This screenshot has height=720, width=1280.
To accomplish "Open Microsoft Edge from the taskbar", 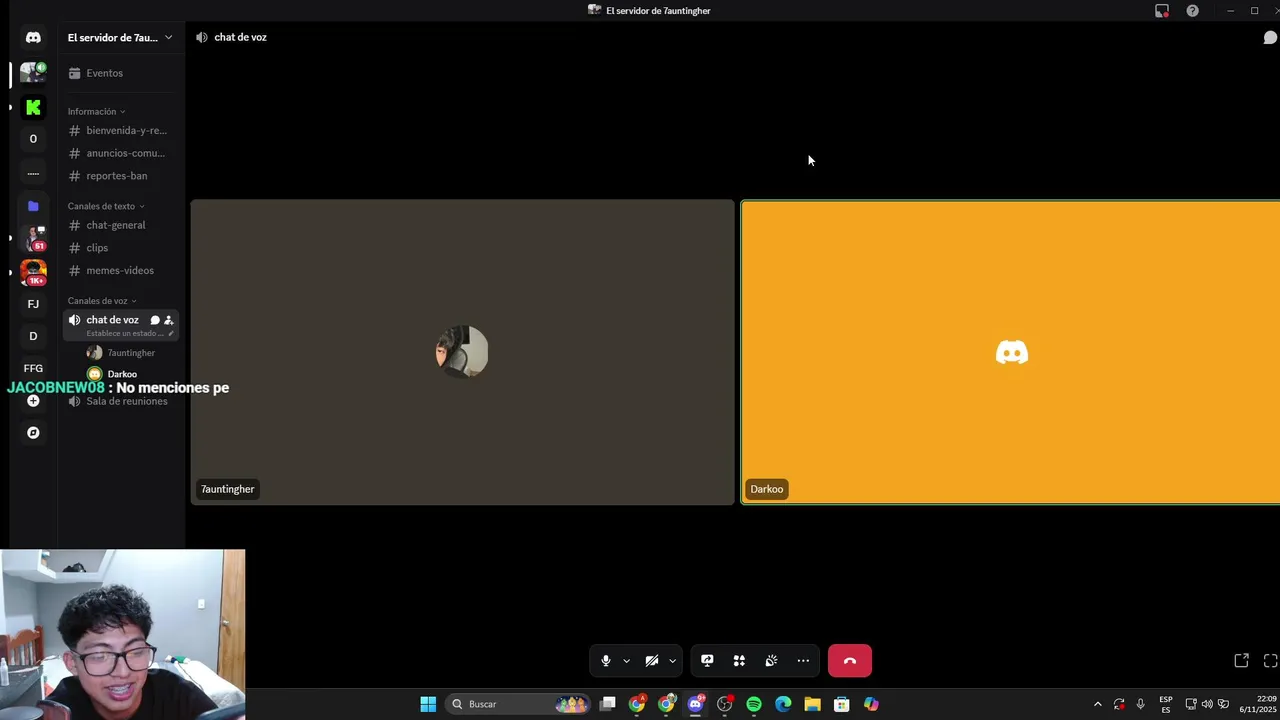I will (783, 704).
